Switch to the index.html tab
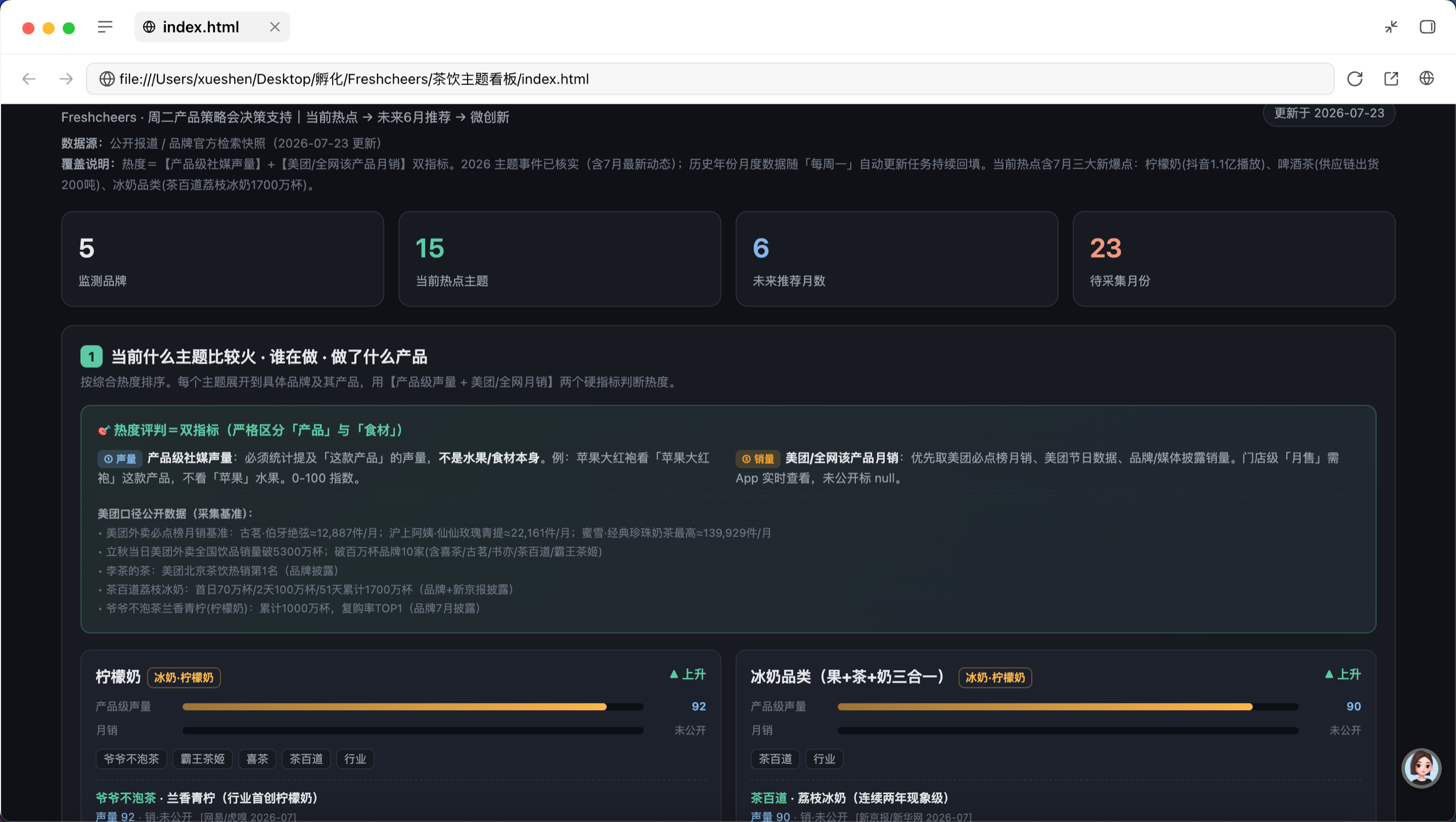Image resolution: width=1456 pixels, height=822 pixels. click(x=212, y=27)
